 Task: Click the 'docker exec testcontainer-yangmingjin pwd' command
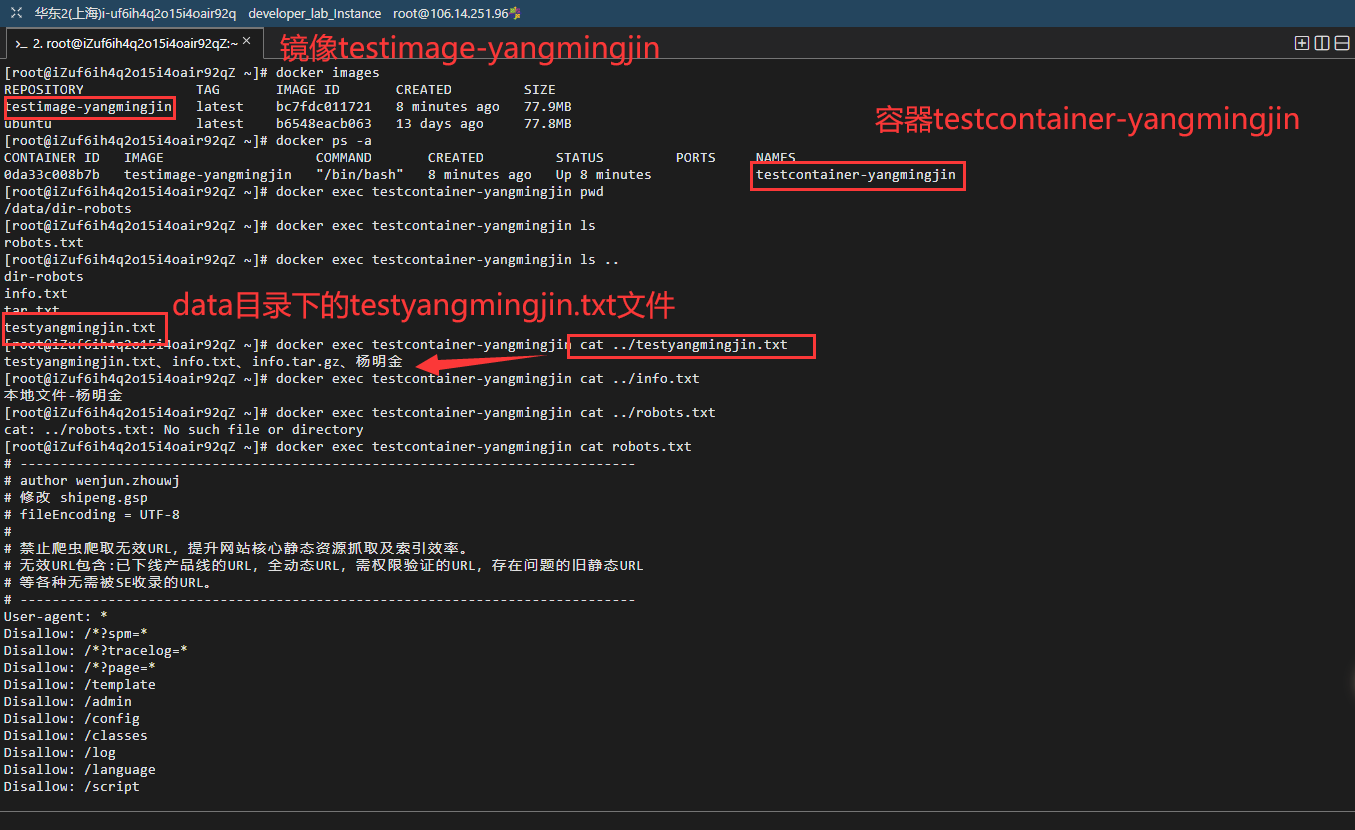point(440,192)
